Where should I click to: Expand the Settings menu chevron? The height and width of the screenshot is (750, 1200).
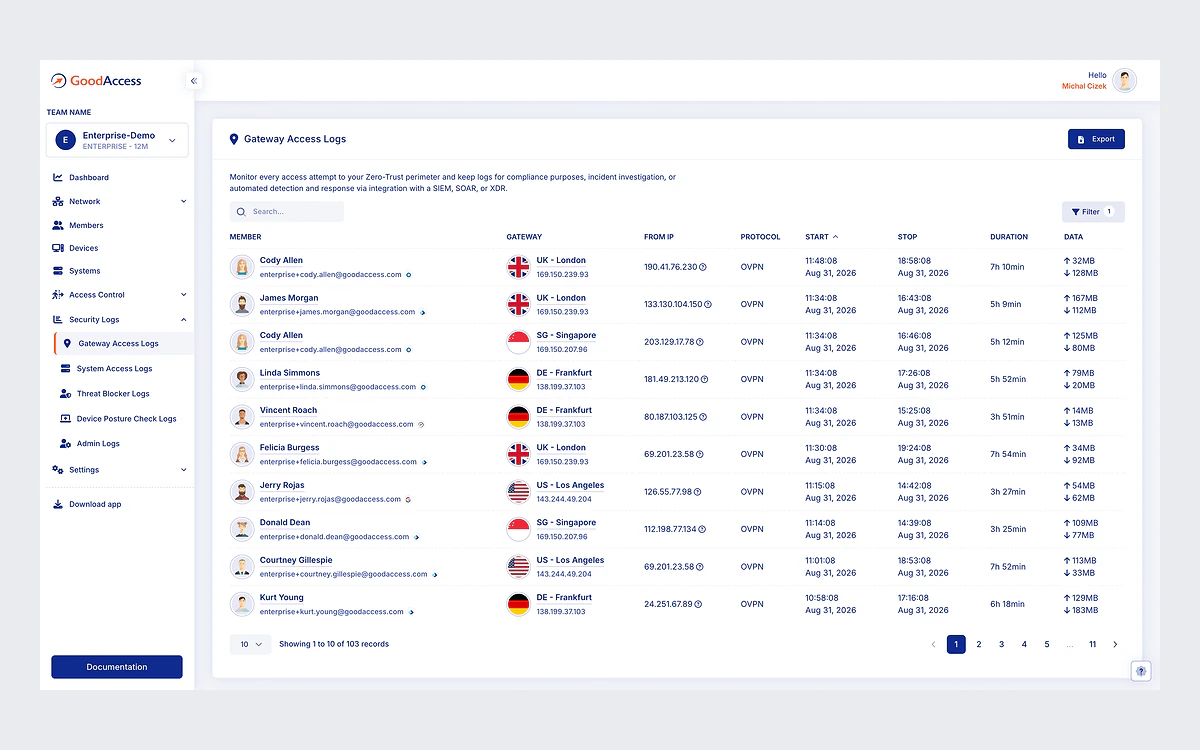tap(183, 470)
